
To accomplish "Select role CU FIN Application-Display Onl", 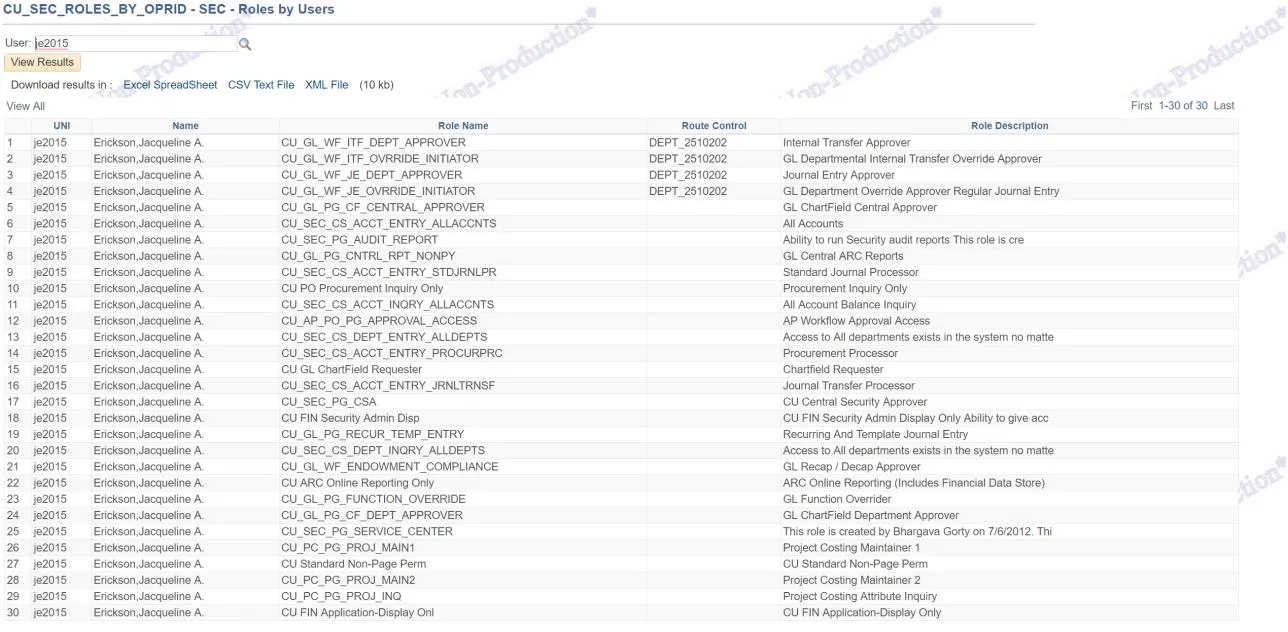I will [358, 612].
